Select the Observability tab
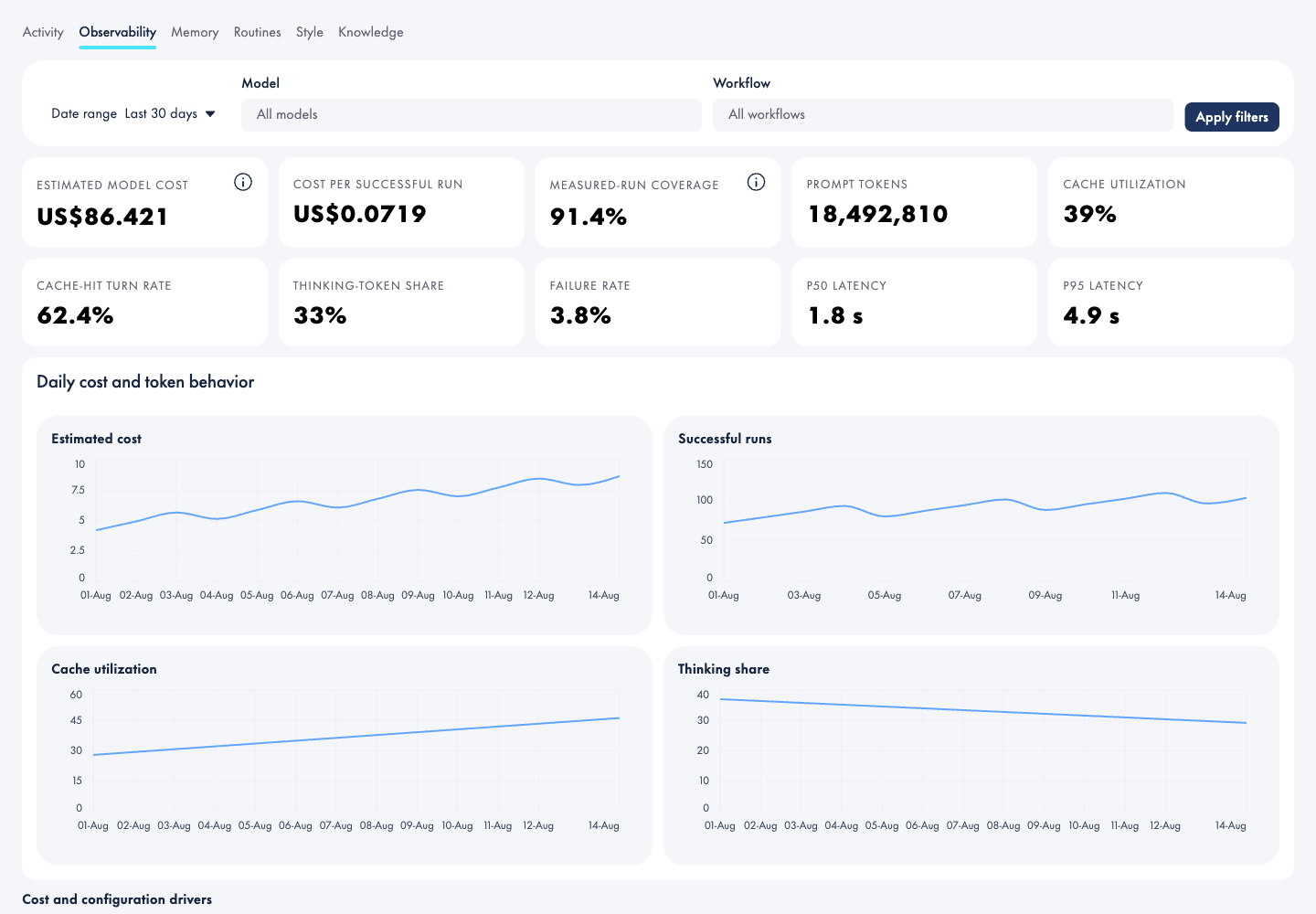The width and height of the screenshot is (1316, 914). pyautogui.click(x=118, y=32)
